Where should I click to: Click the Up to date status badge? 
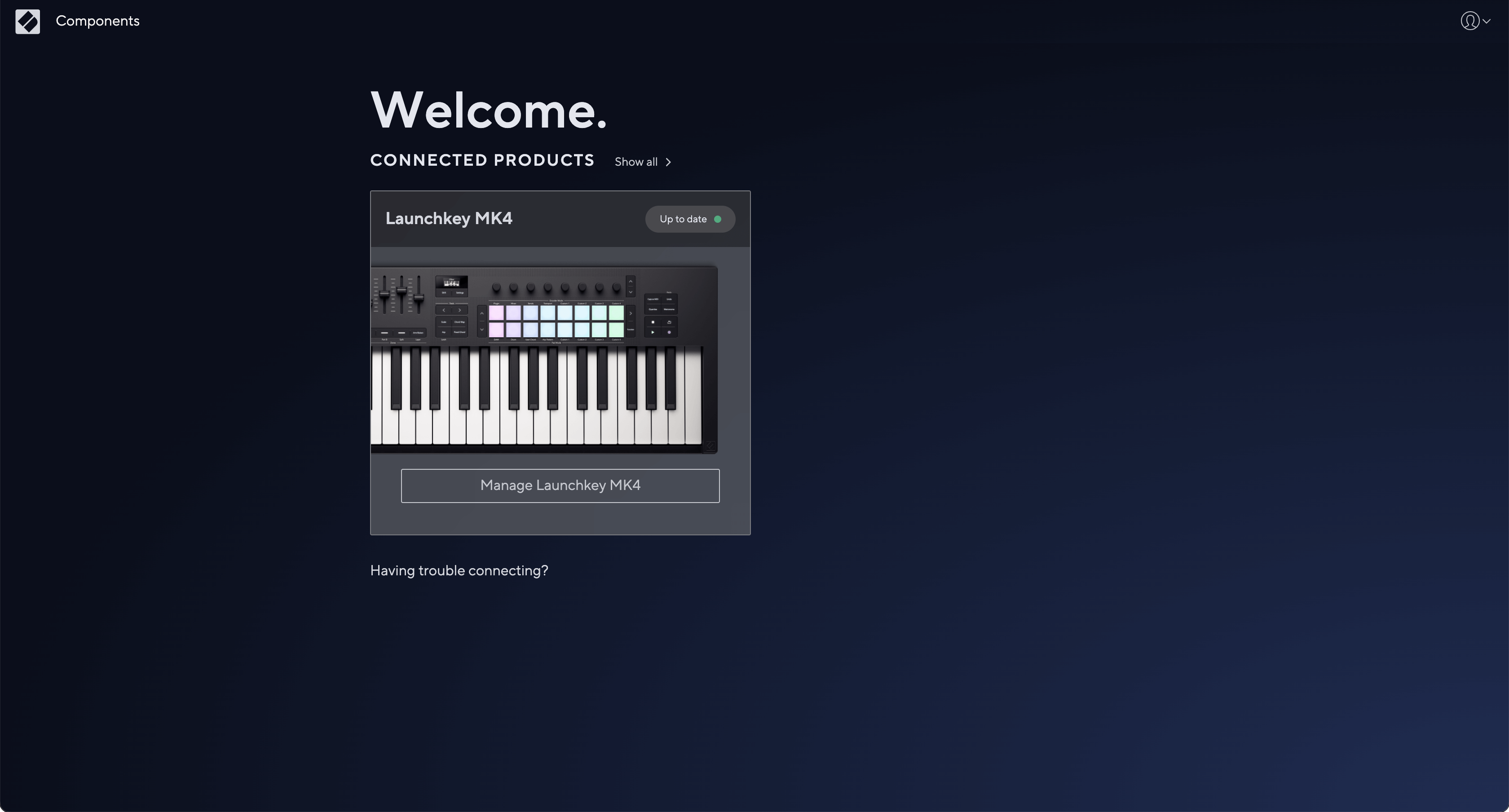pyautogui.click(x=683, y=219)
